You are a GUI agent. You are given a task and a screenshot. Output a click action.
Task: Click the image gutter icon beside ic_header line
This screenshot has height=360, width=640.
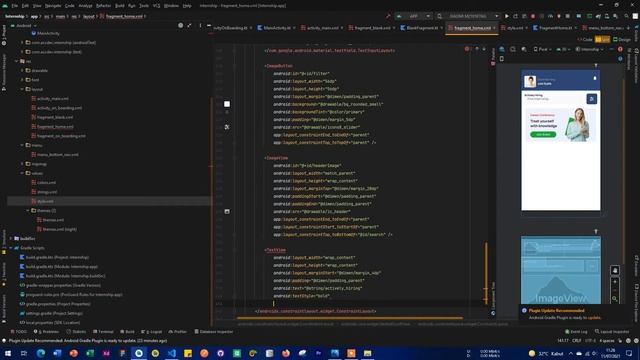(227, 211)
